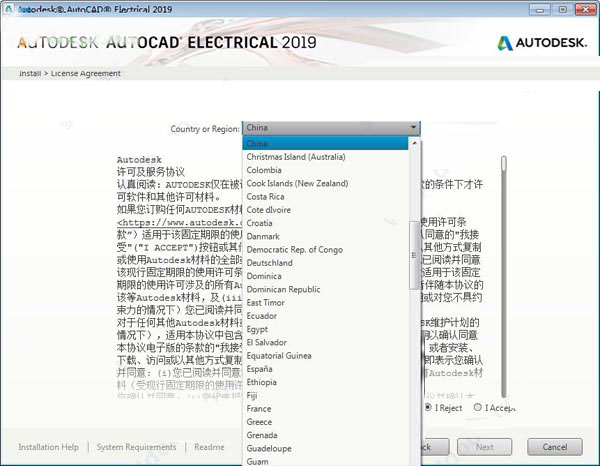Viewport: 600px width, 466px height.
Task: Select East Timor from the list
Action: (326, 303)
